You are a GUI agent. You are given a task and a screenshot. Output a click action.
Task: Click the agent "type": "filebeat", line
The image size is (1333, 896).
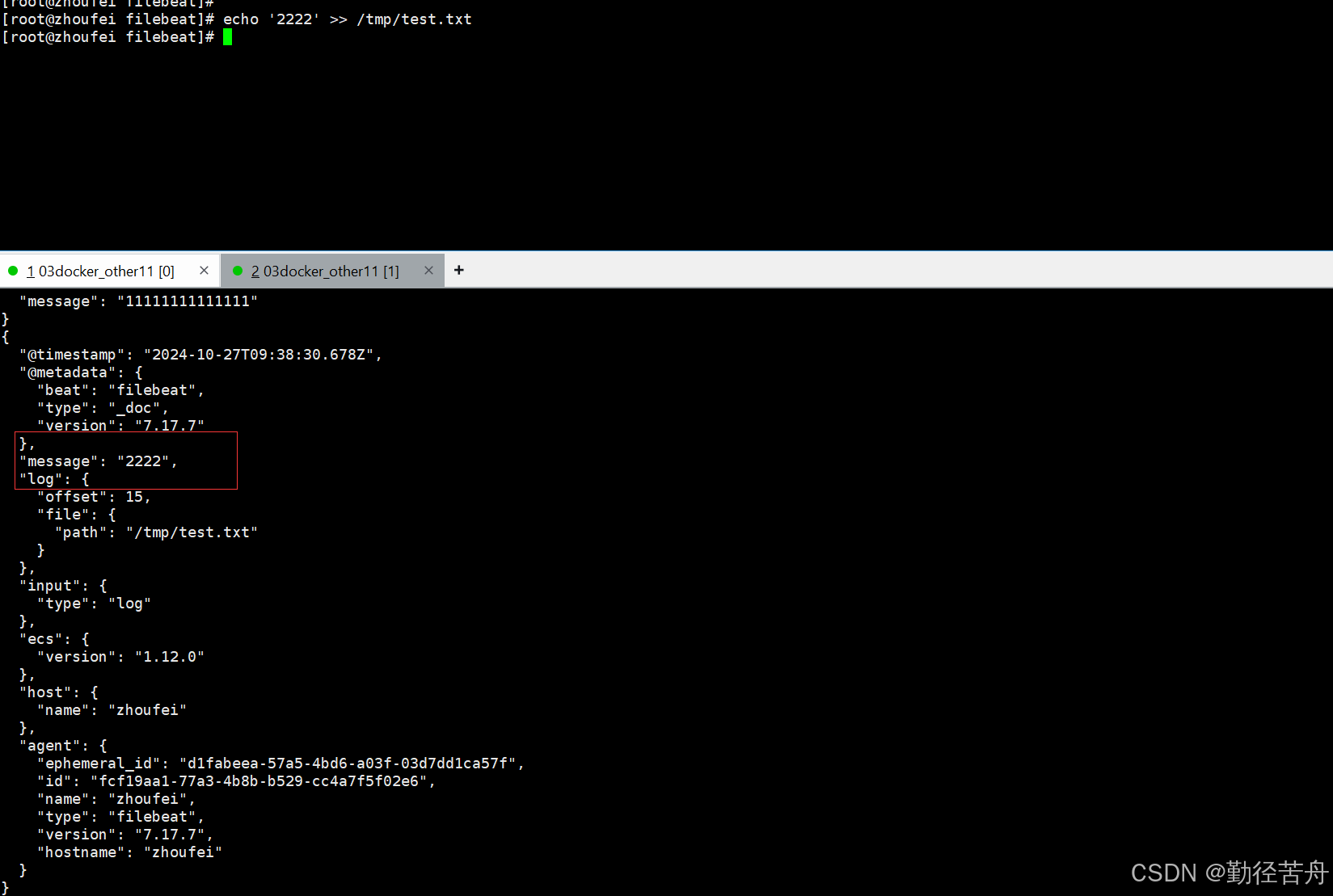(120, 817)
